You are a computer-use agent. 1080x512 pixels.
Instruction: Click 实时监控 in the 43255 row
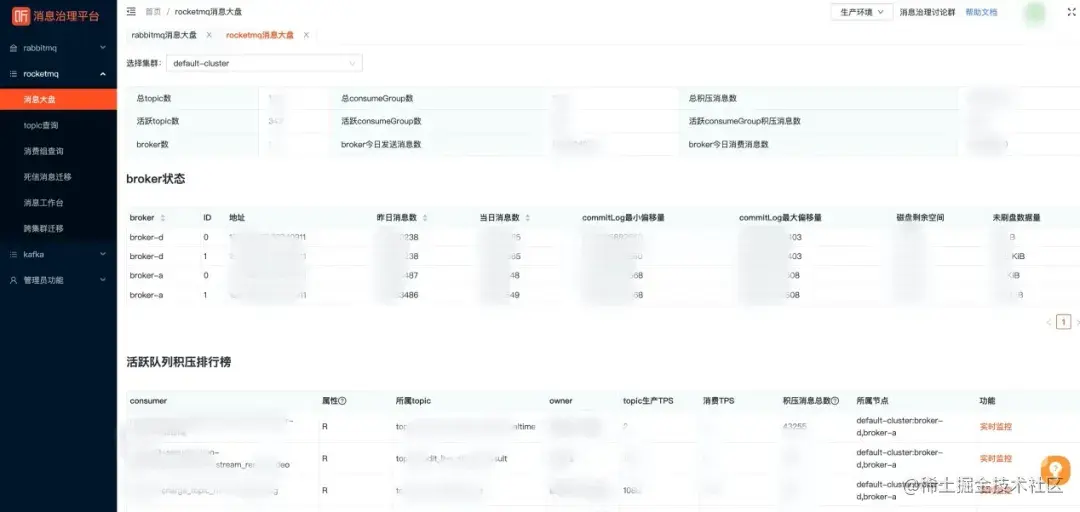coord(996,427)
